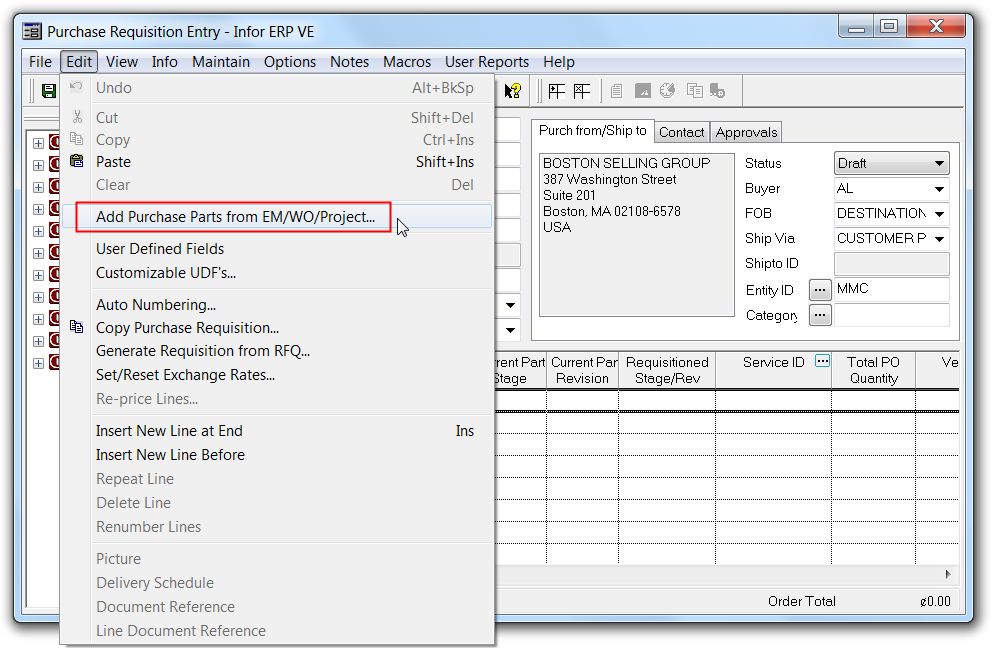Image resolution: width=999 pixels, height=648 pixels.
Task: Click the icon beside Copy Purchase Requisition
Action: tap(76, 326)
